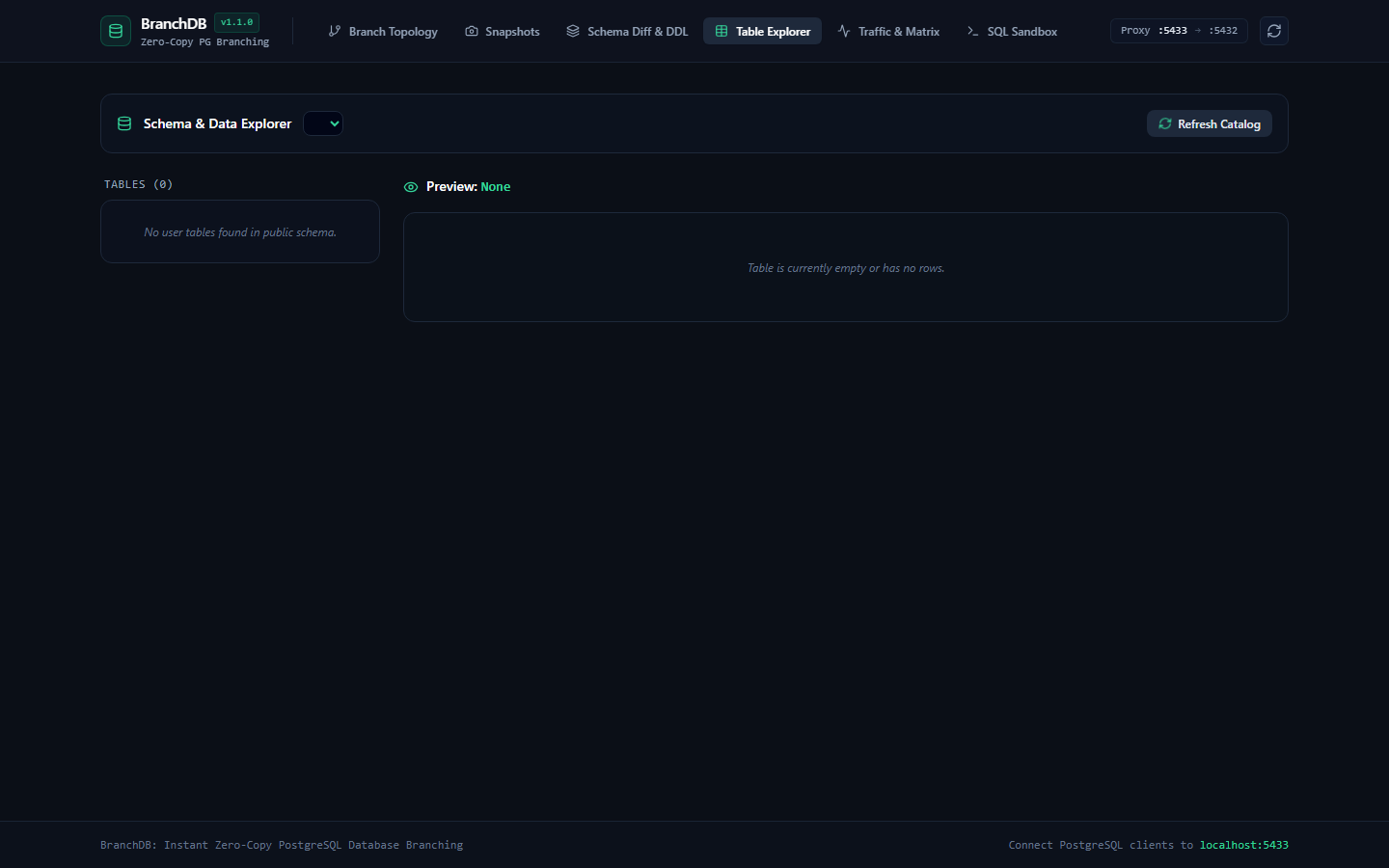Click the BranchDB database logo icon
Screen dimensions: 1389x868
pyautogui.click(x=116, y=31)
